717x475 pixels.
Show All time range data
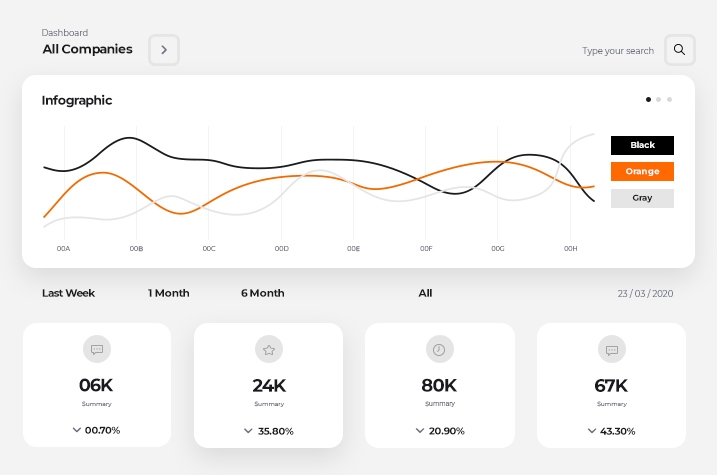coord(425,293)
